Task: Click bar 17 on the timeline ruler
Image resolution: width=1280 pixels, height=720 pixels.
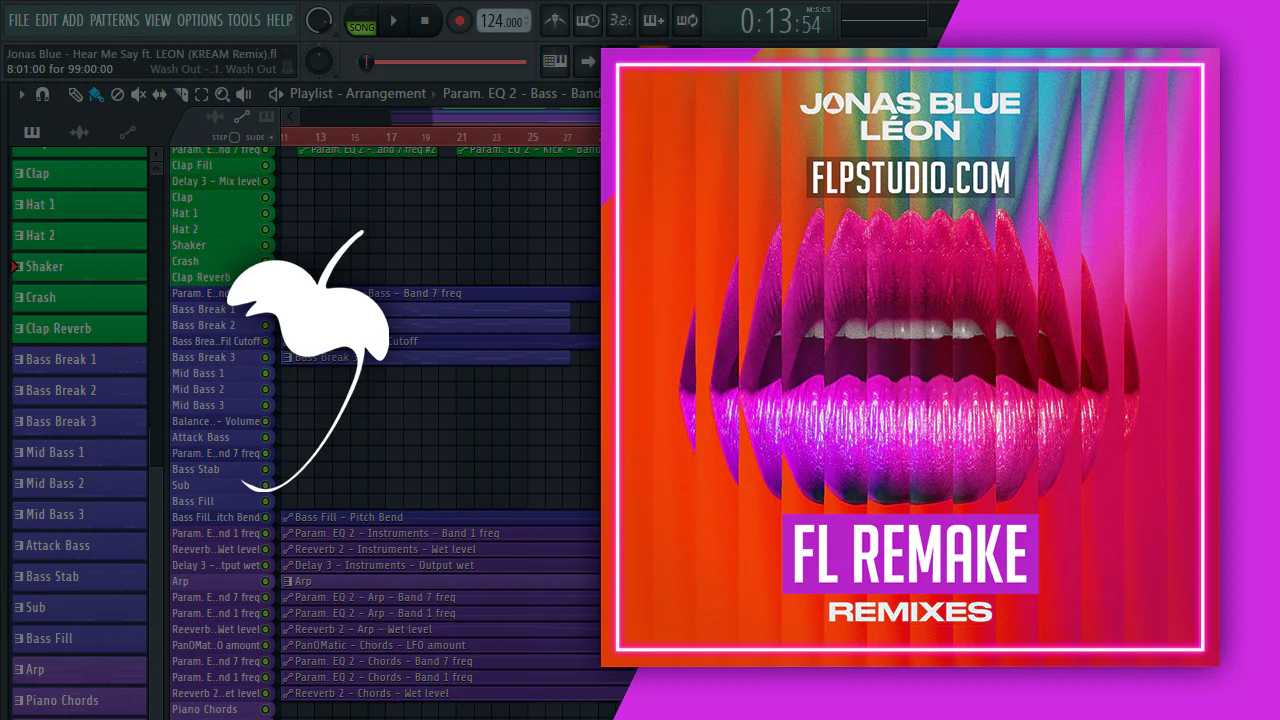Action: [x=392, y=137]
